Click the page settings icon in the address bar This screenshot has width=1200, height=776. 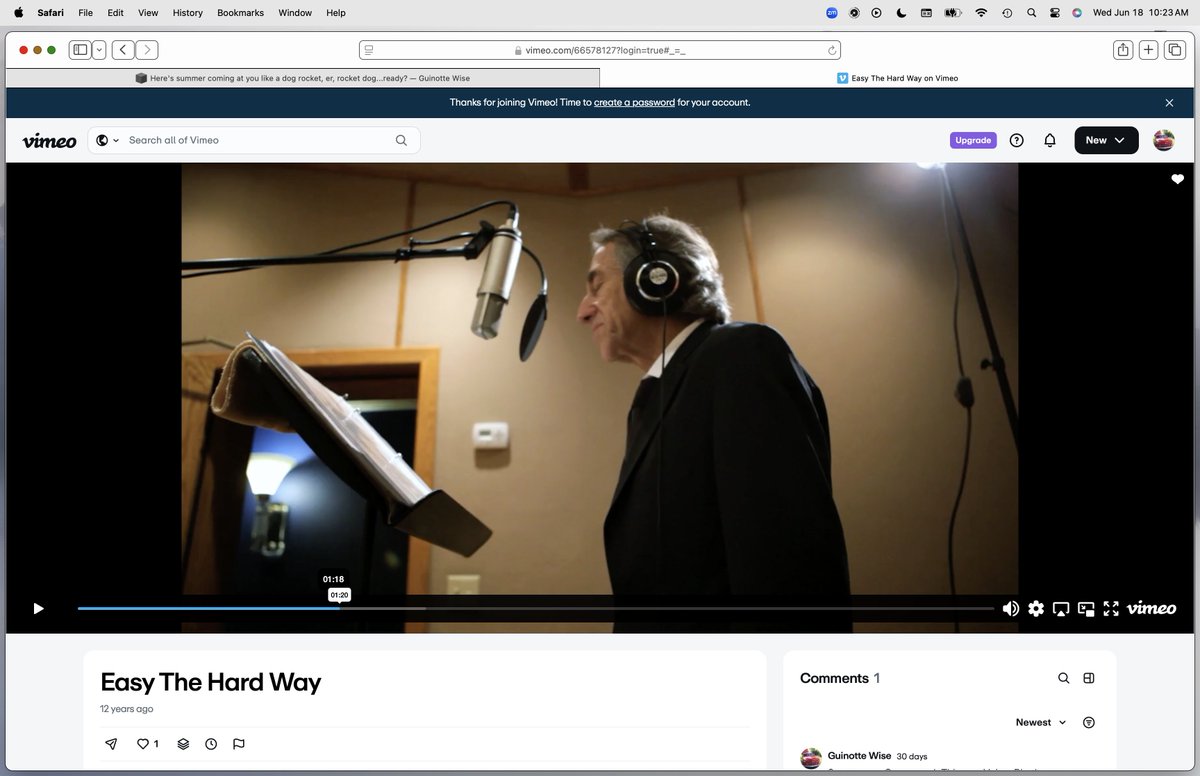(x=369, y=50)
